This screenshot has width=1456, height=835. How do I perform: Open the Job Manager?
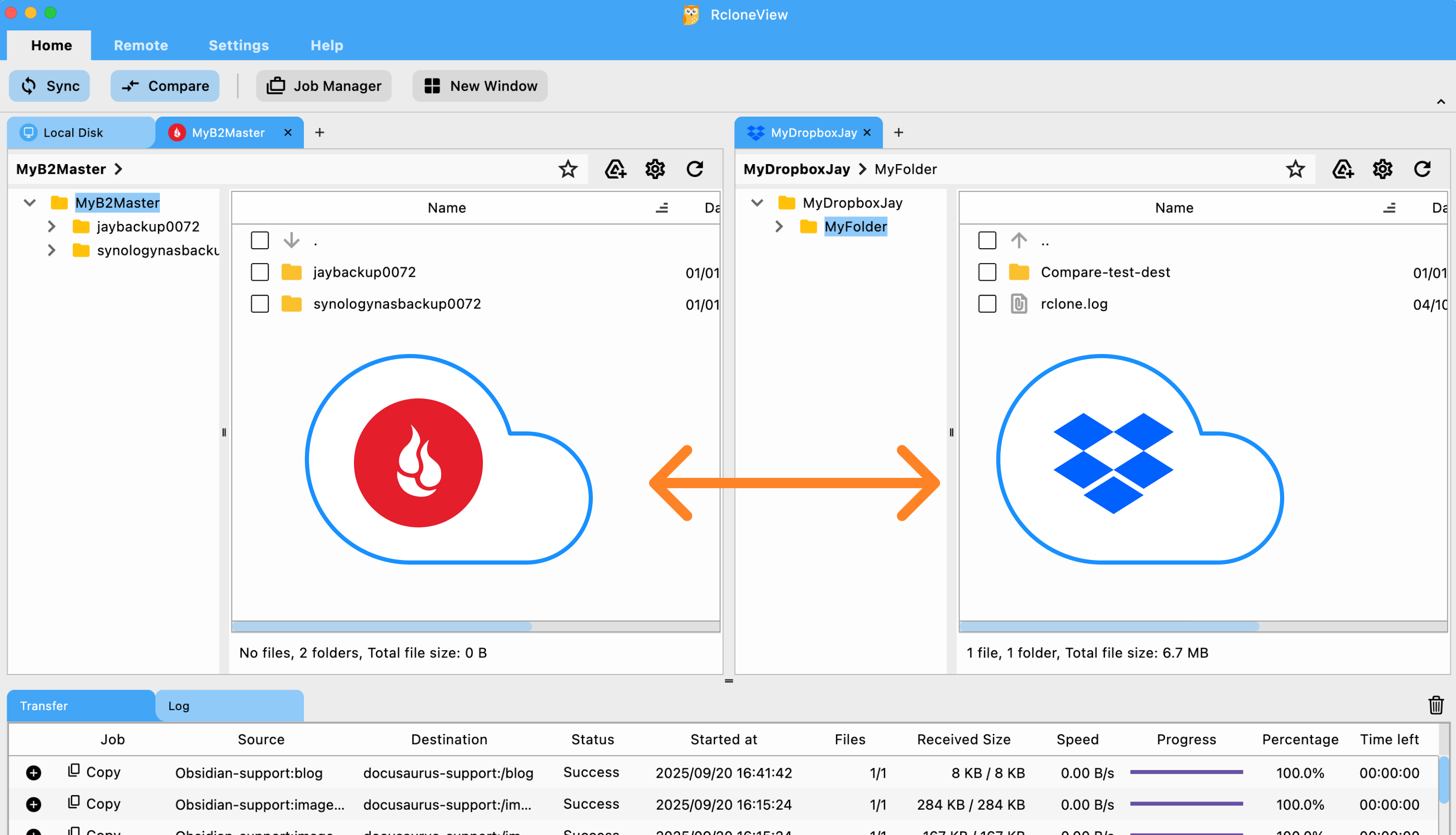tap(323, 86)
